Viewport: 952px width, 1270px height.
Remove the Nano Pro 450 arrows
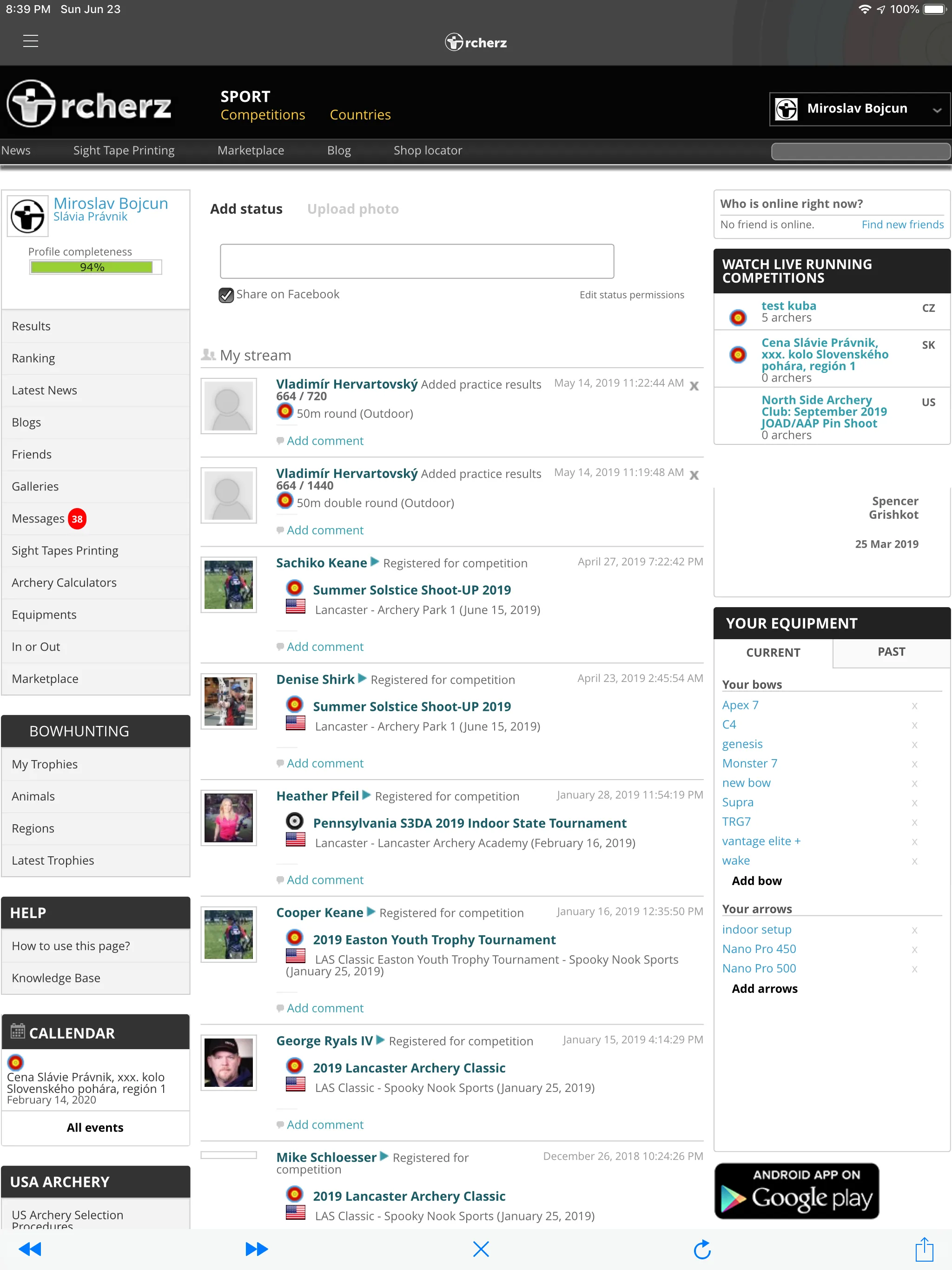click(915, 950)
